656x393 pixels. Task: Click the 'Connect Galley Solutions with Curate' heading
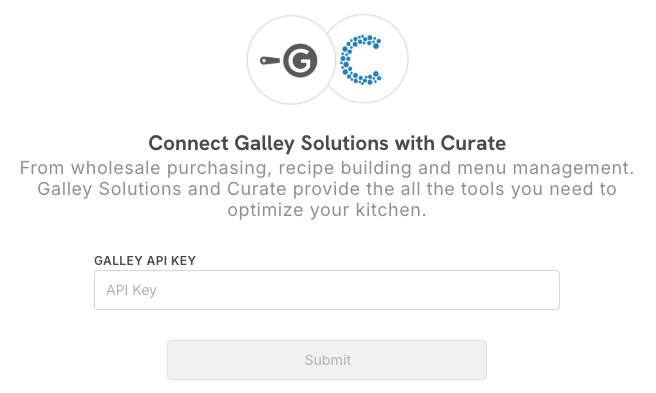click(x=327, y=143)
